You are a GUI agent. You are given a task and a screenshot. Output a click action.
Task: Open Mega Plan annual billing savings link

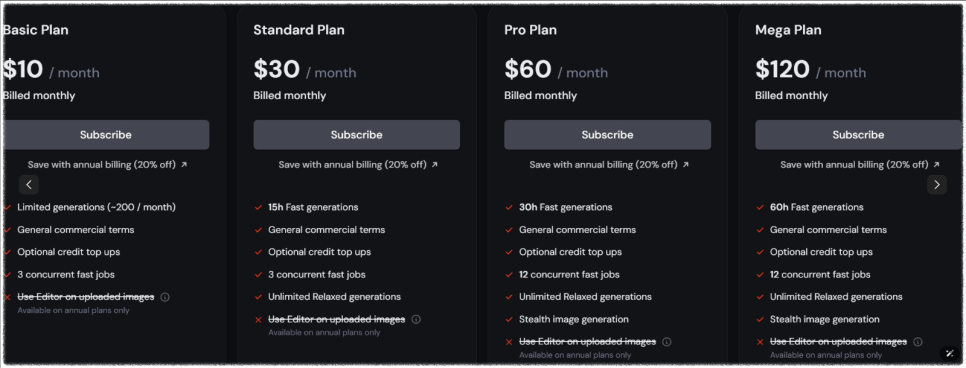[860, 165]
